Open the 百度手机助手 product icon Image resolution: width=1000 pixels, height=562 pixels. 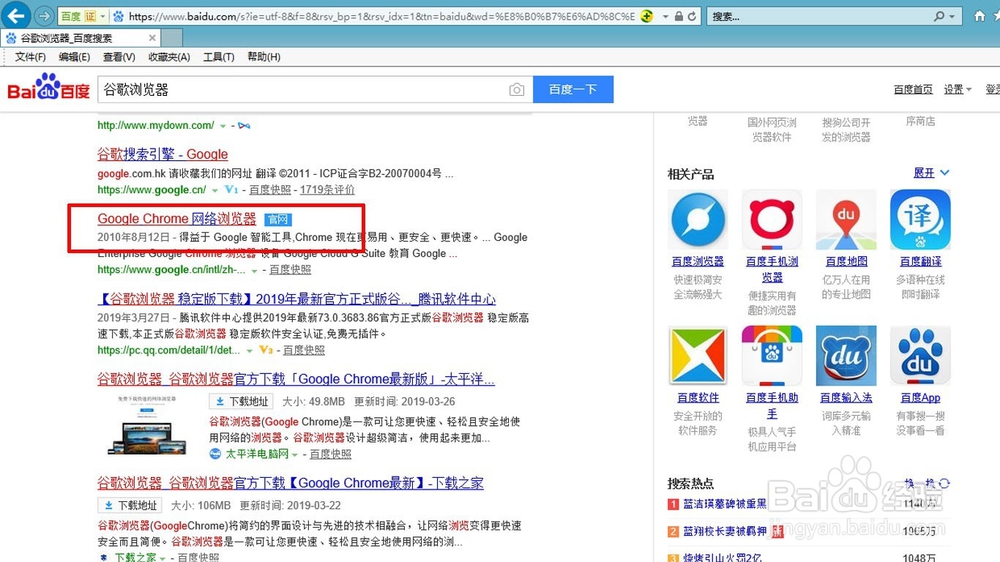[772, 355]
